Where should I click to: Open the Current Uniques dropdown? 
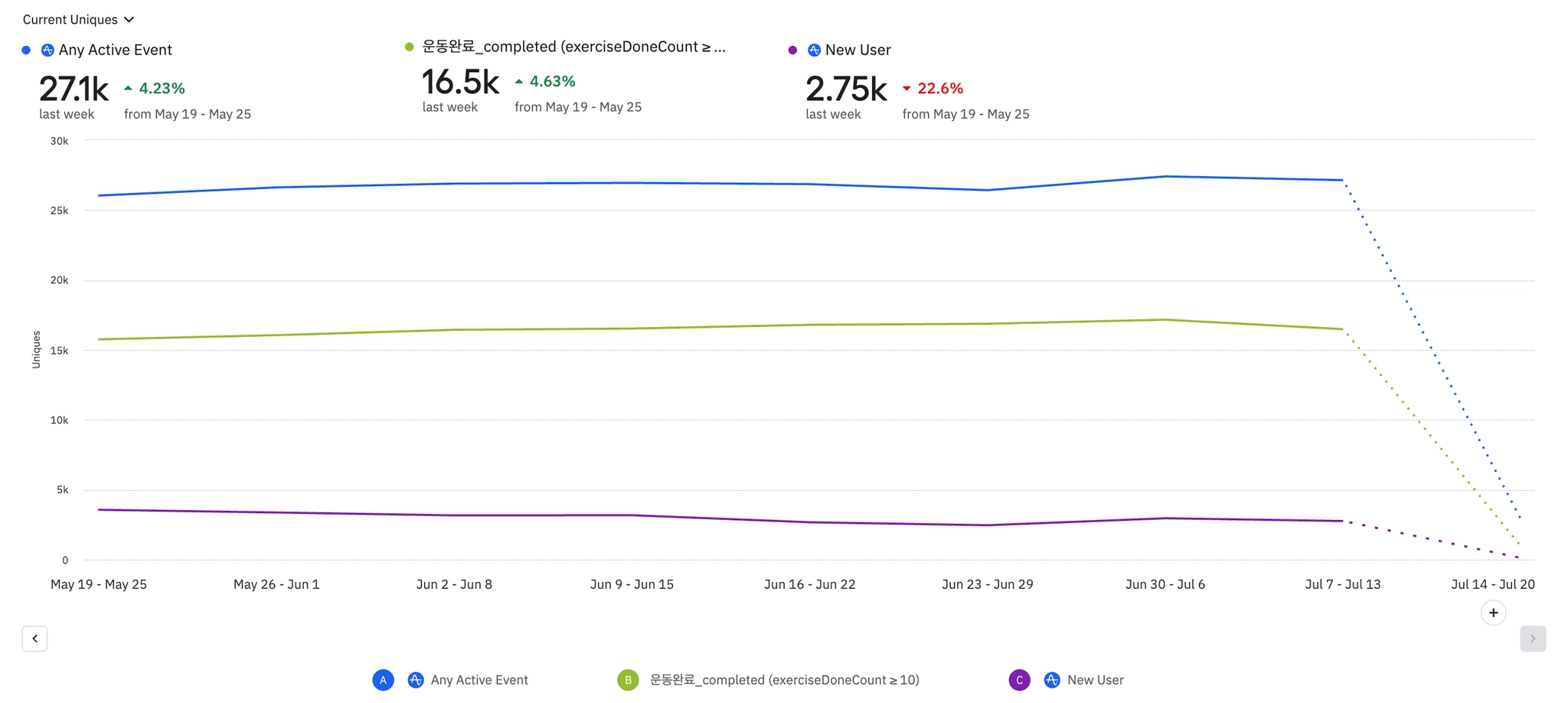[x=78, y=19]
